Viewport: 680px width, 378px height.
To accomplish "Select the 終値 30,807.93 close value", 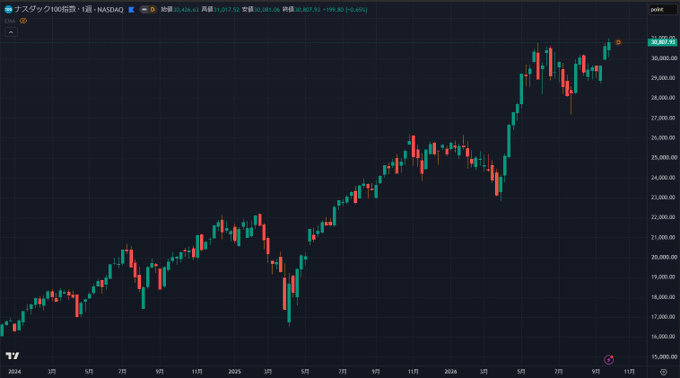I will pyautogui.click(x=301, y=10).
